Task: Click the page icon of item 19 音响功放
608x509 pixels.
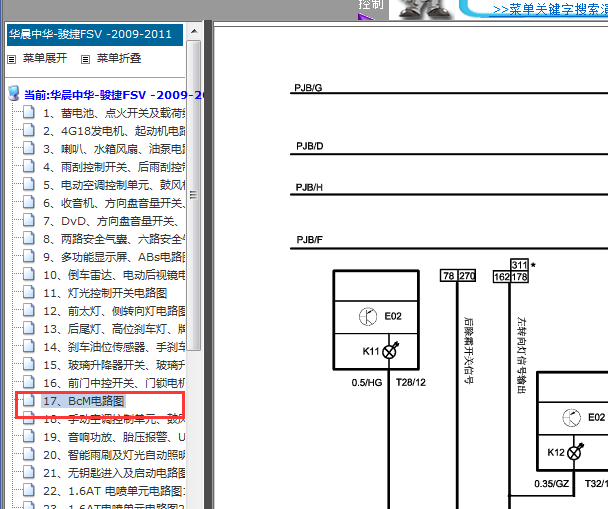Action: pyautogui.click(x=29, y=437)
